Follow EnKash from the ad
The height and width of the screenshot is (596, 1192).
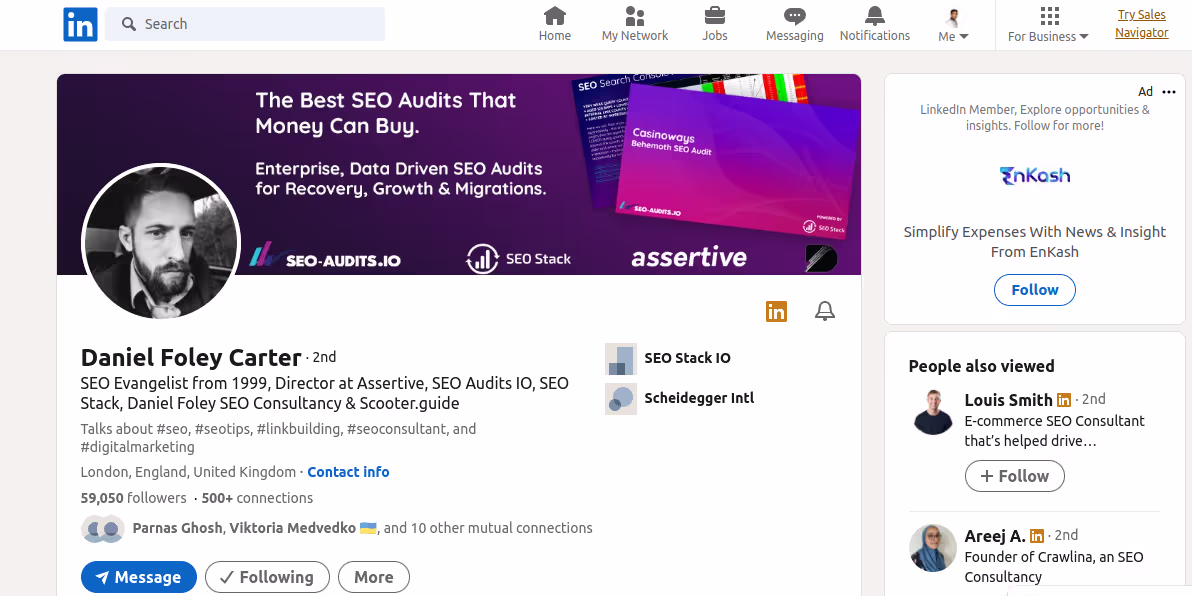click(1035, 290)
